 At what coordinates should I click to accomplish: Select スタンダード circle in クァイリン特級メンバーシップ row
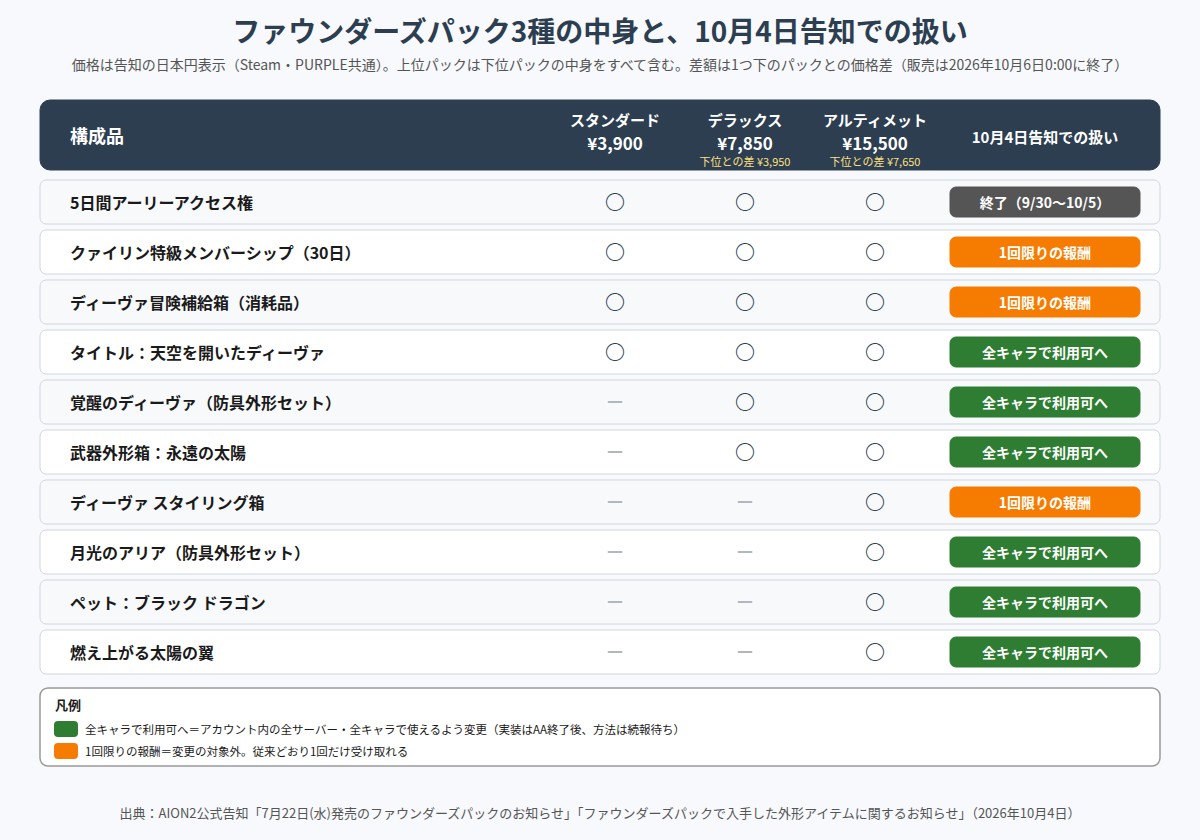[615, 252]
